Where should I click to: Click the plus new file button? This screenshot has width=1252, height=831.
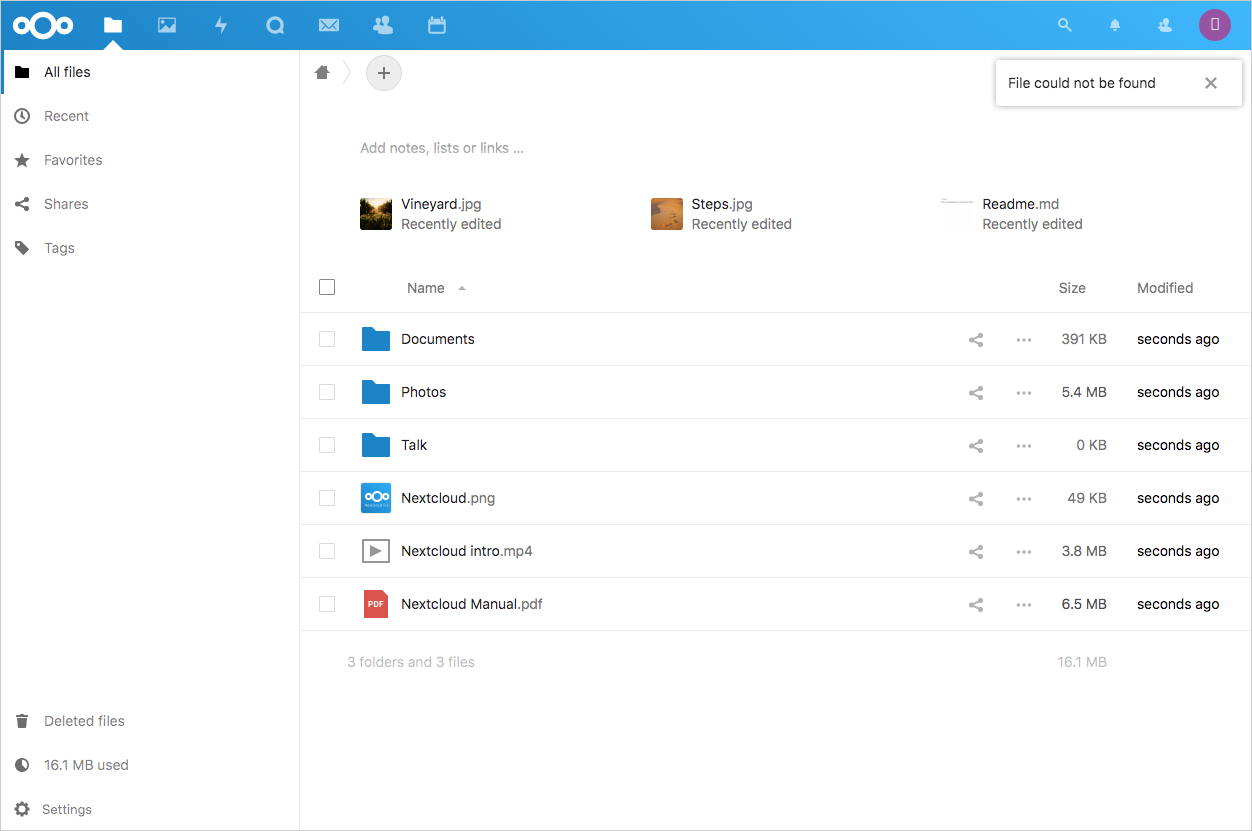point(384,73)
